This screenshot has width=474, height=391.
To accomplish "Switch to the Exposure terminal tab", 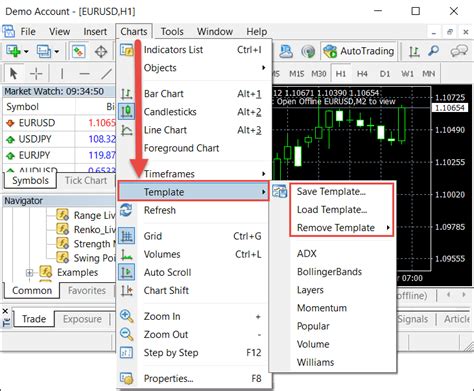I will point(82,319).
